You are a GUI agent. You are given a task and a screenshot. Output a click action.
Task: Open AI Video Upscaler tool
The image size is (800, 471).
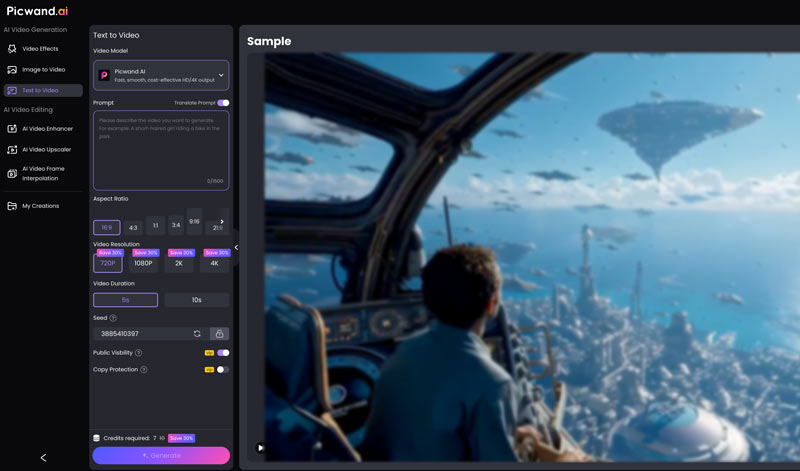(46, 149)
